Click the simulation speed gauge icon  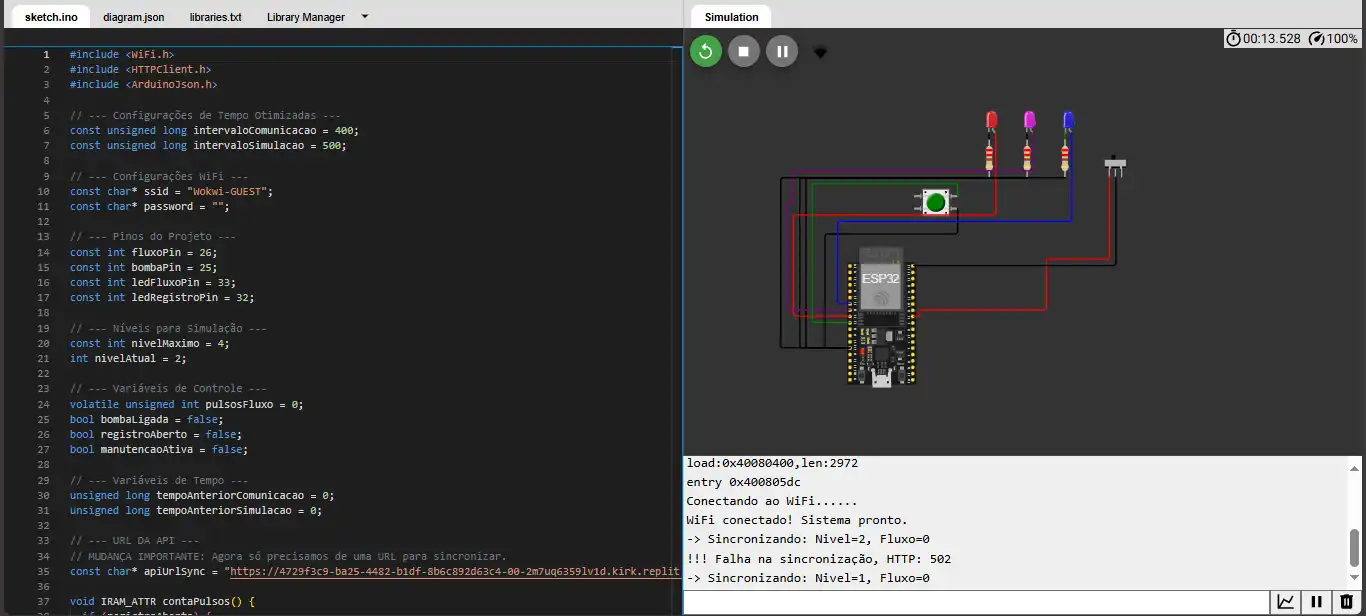point(1317,38)
